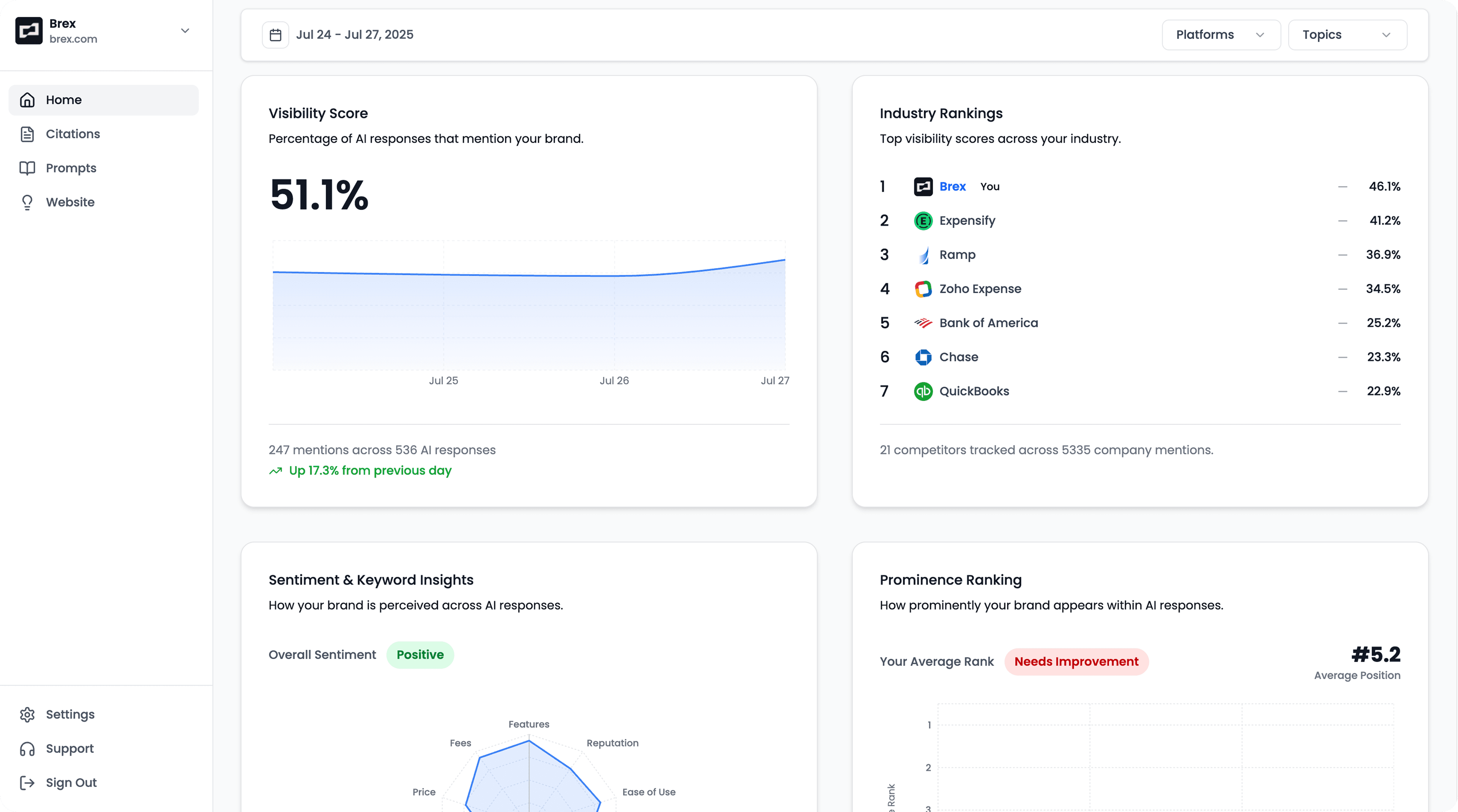
Task: Click the Bank of America logo icon
Action: point(923,323)
